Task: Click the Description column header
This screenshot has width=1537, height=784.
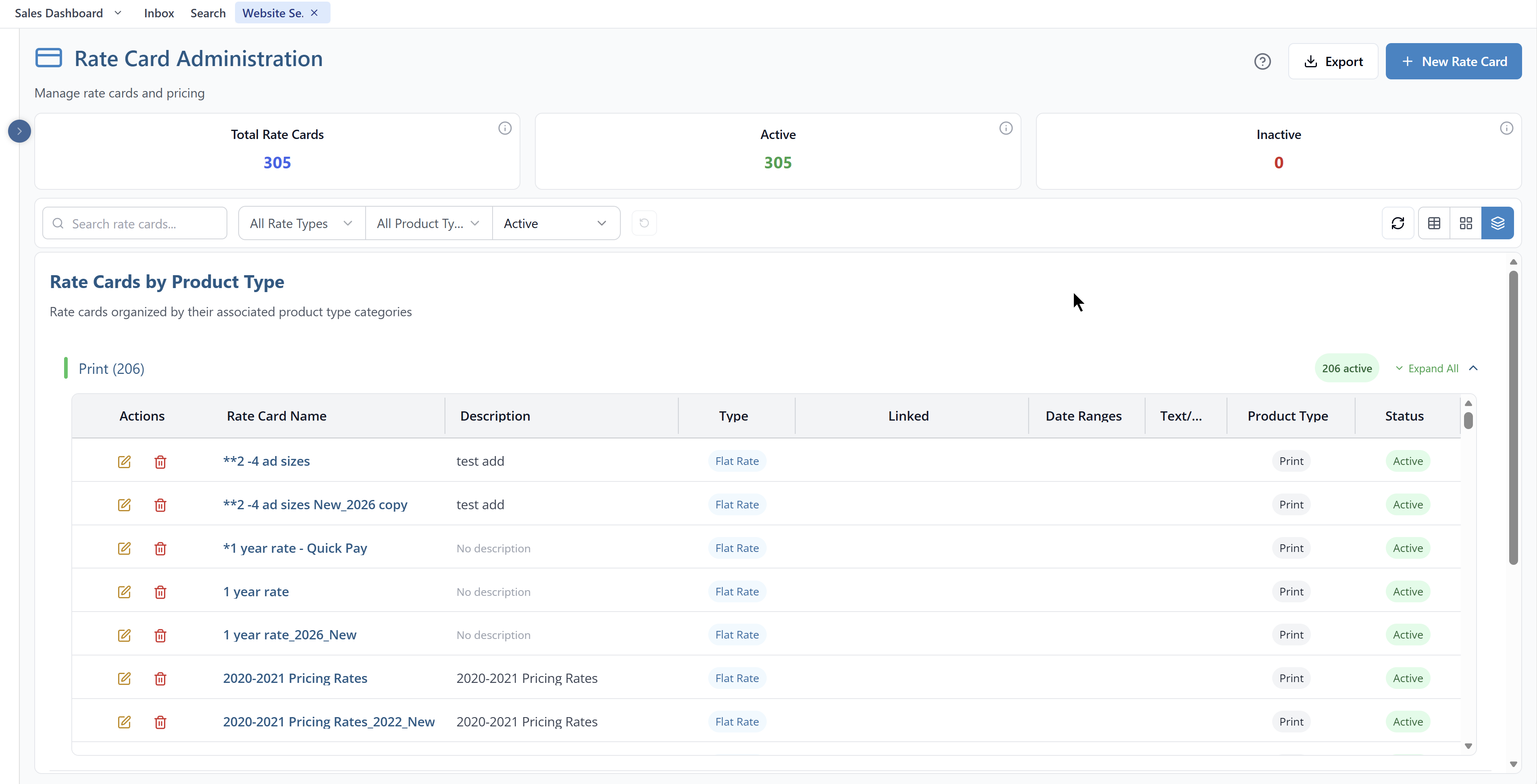Action: coord(495,416)
